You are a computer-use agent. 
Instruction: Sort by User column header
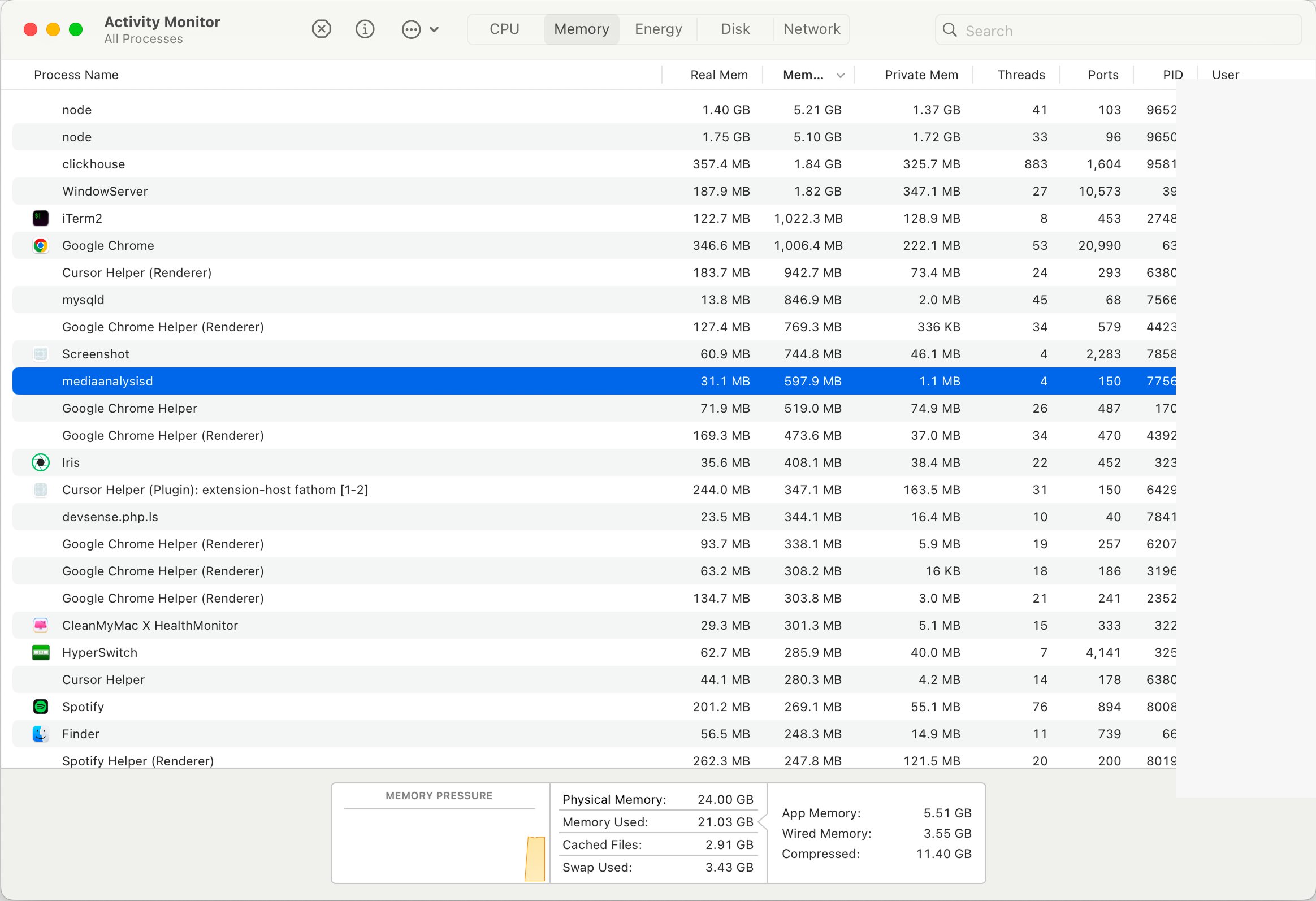pos(1226,75)
